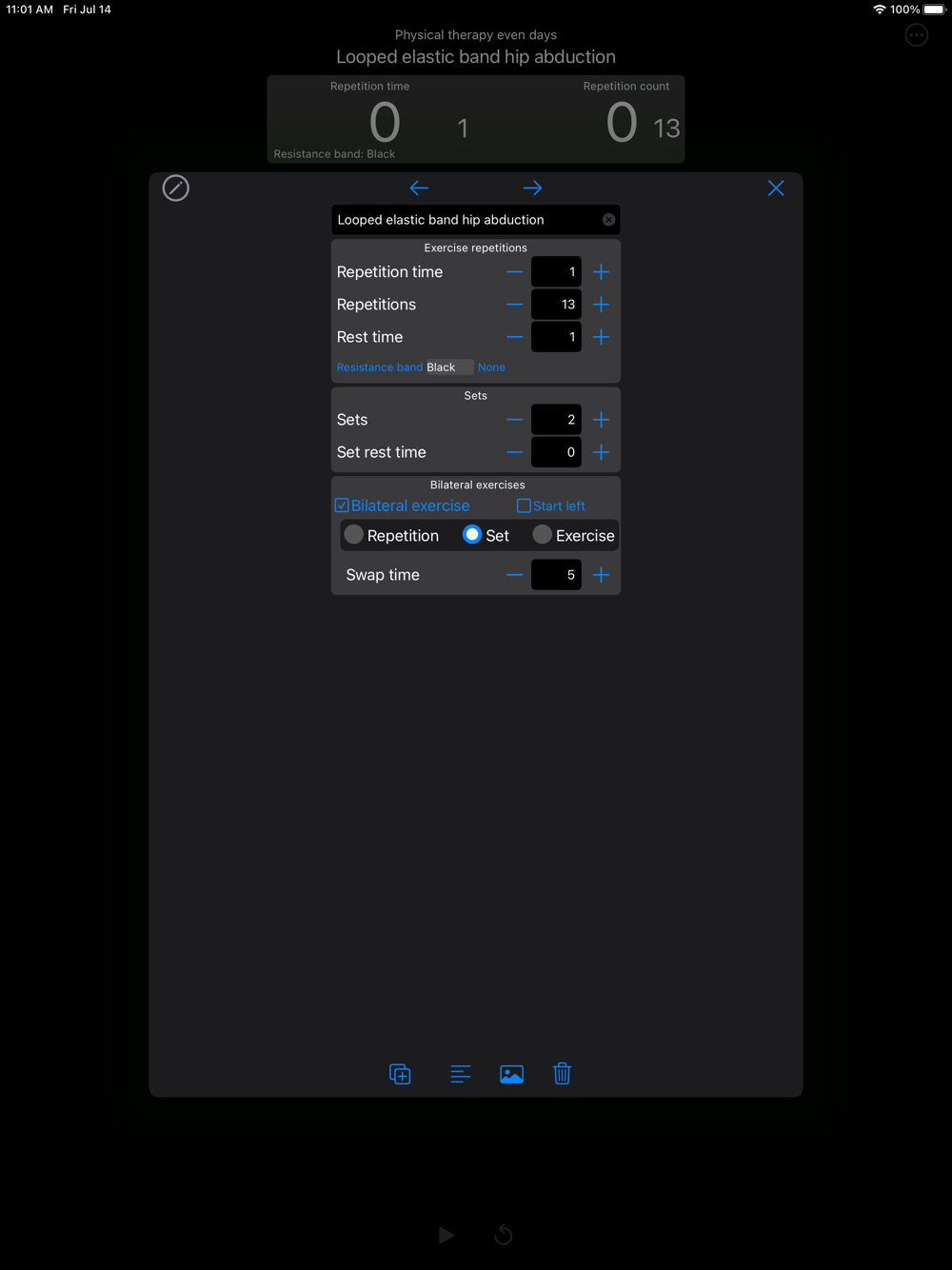Image resolution: width=952 pixels, height=1270 pixels.
Task: Increase Rest time with plus
Action: (x=602, y=337)
